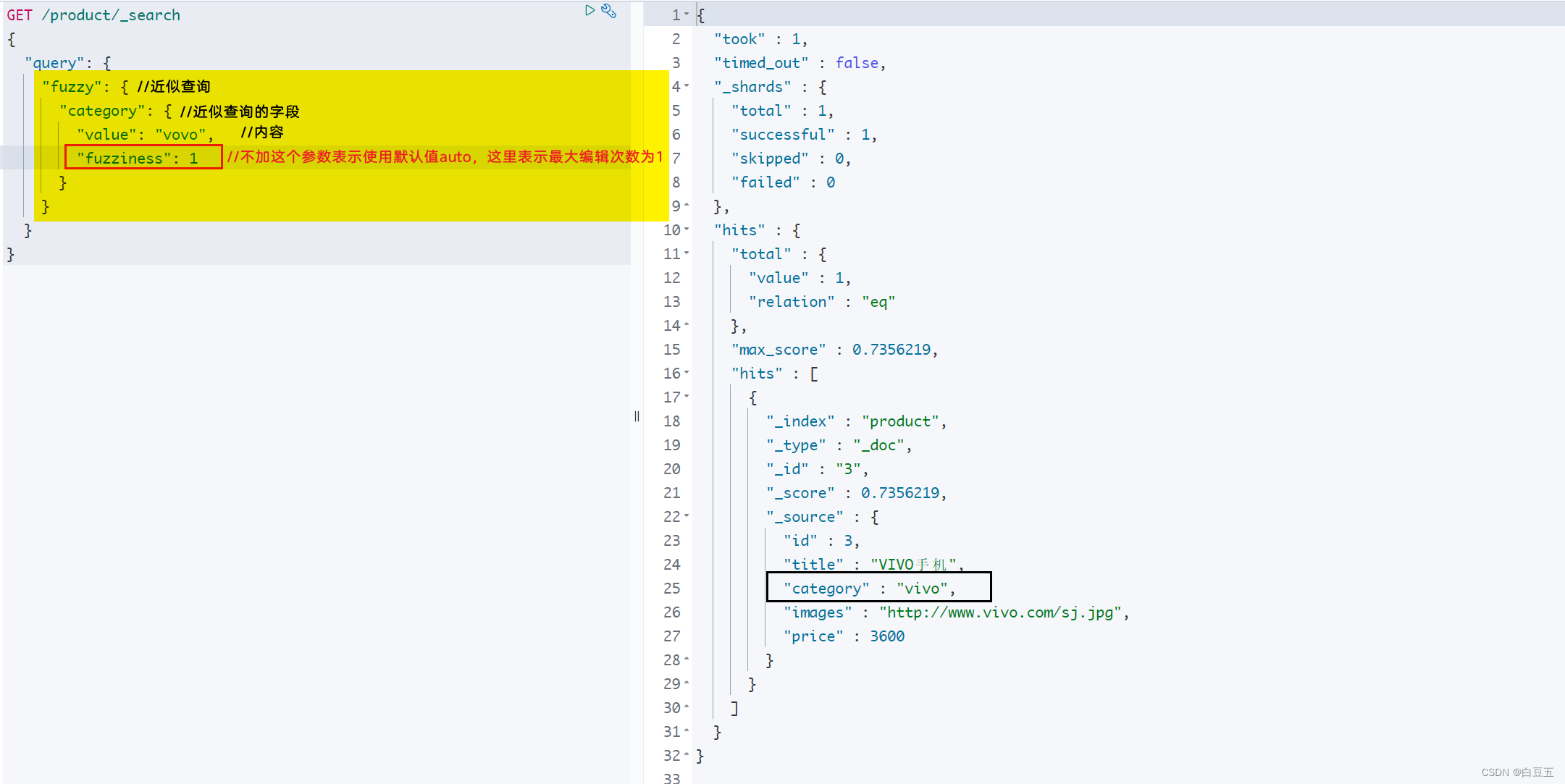1565x784 pixels.
Task: Click the "timed_out" false value
Action: [857, 63]
